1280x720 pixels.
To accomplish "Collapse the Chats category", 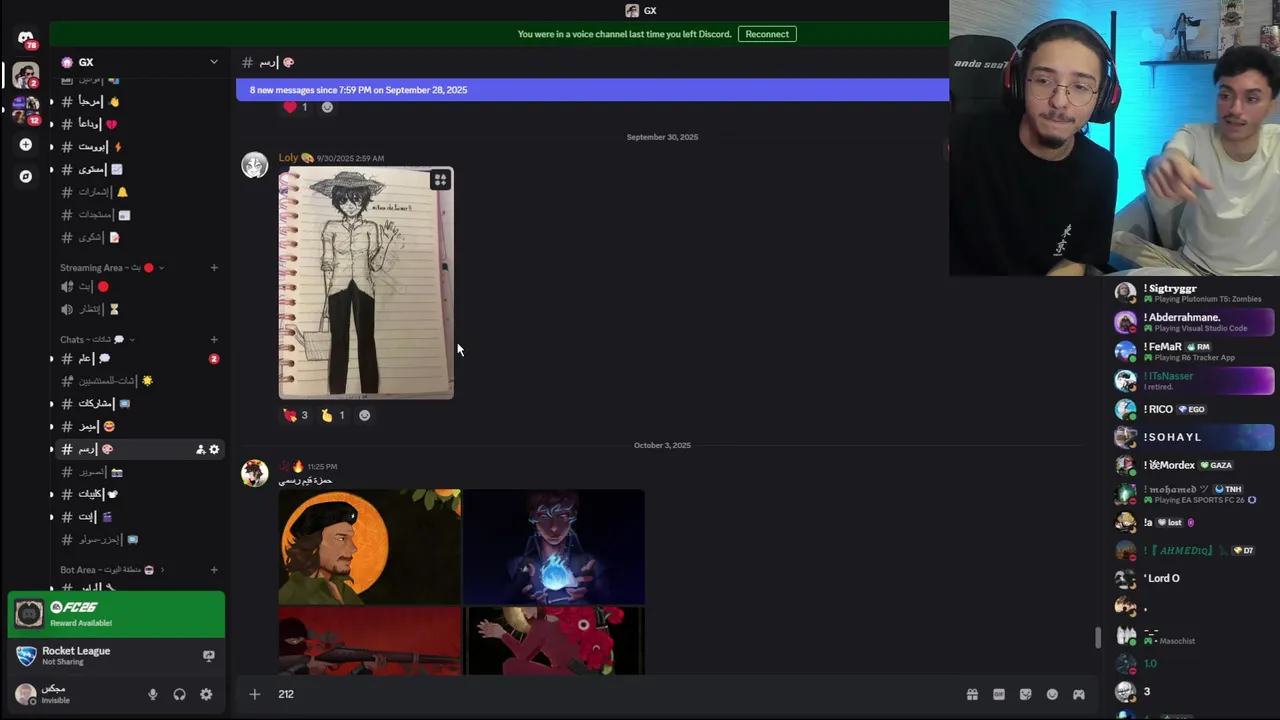I will tap(97, 340).
